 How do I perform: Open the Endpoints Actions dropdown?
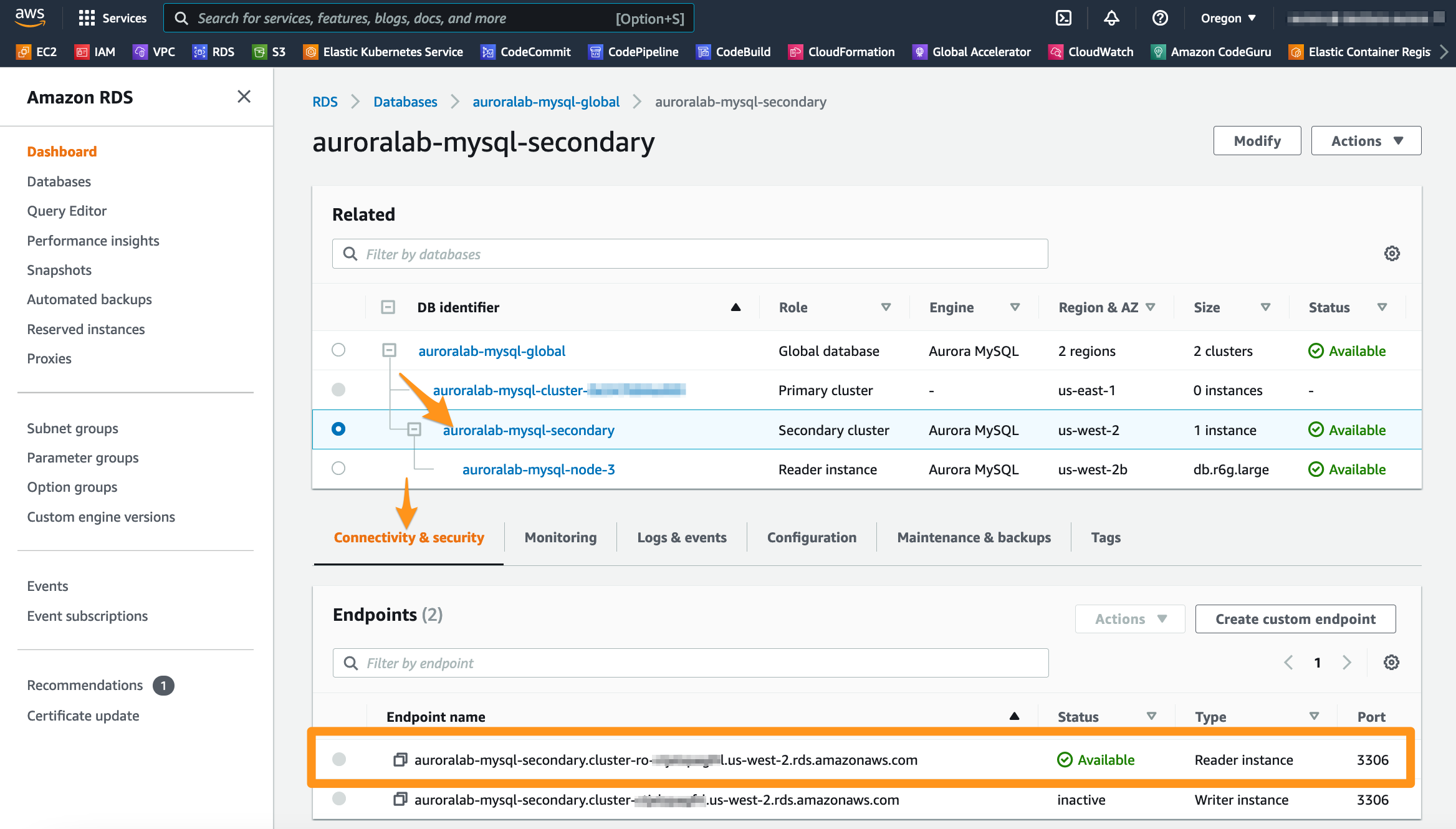point(1129,619)
